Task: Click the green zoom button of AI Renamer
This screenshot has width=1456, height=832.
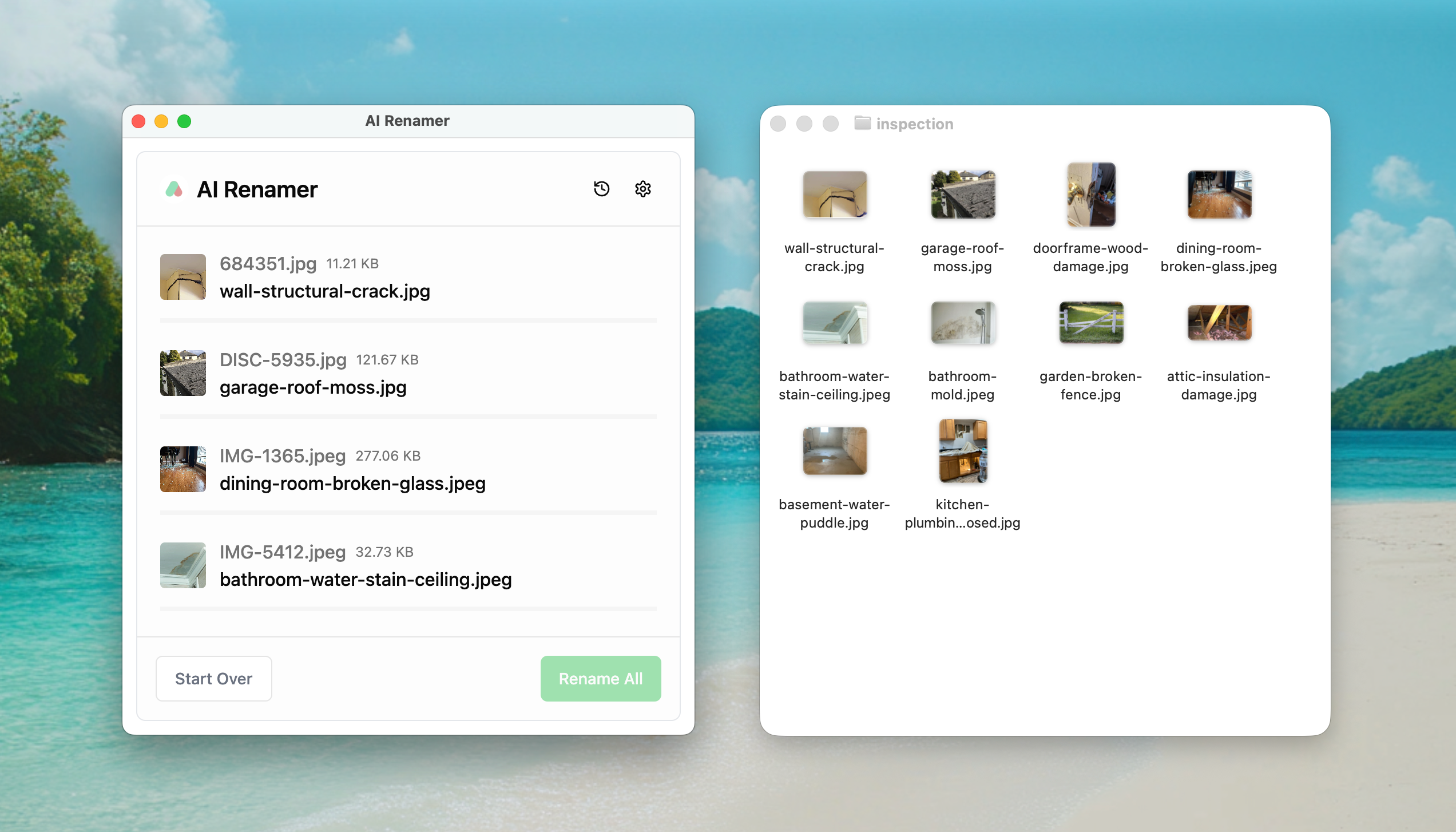Action: (184, 121)
